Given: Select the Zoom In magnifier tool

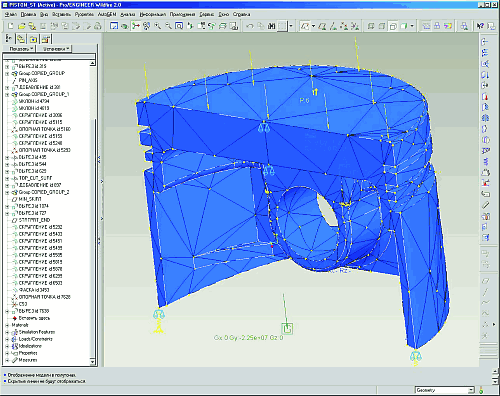Looking at the screenshot, I should (158, 26).
